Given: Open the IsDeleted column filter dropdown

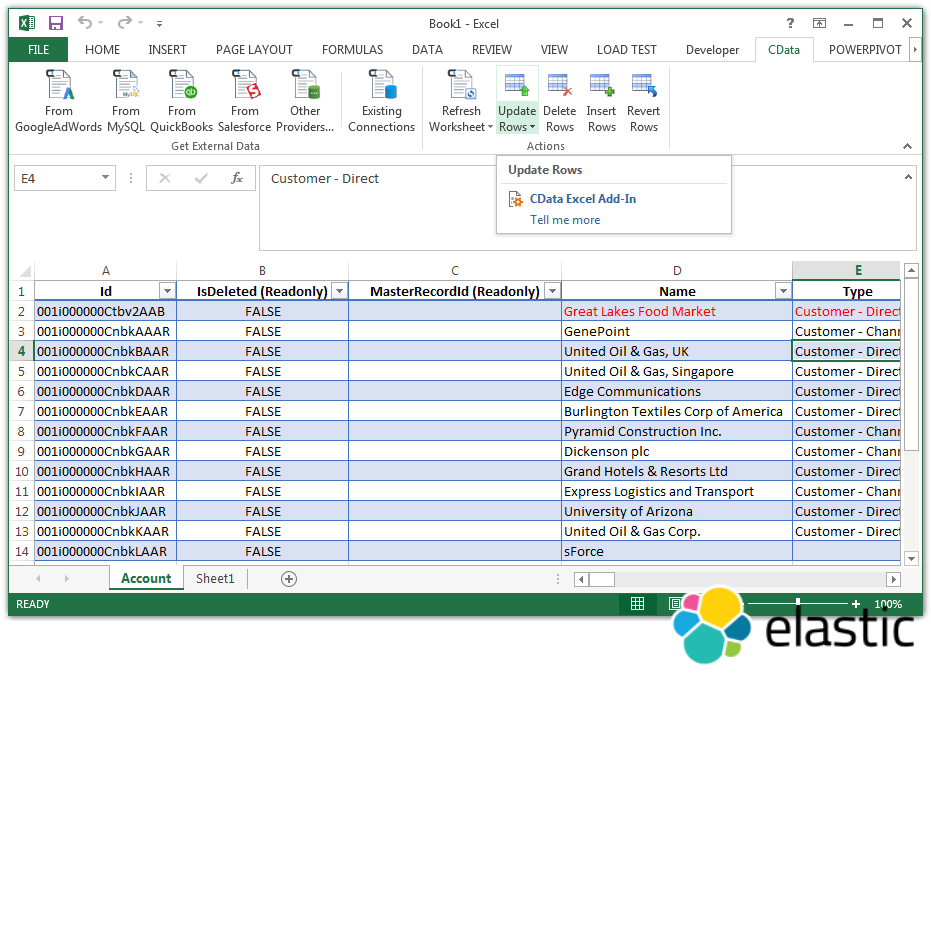Looking at the screenshot, I should (340, 291).
